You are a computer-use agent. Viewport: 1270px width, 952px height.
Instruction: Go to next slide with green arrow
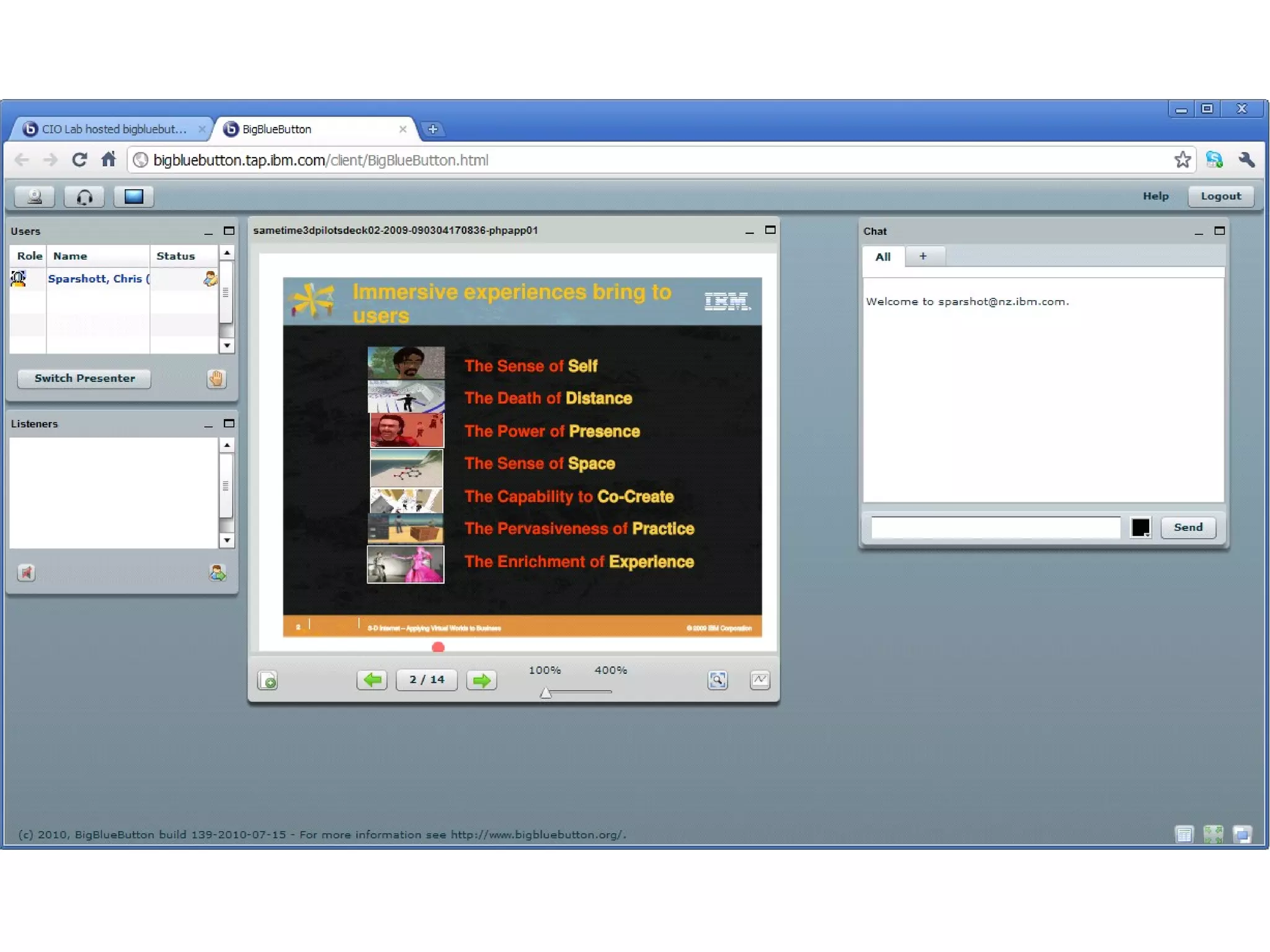click(481, 680)
